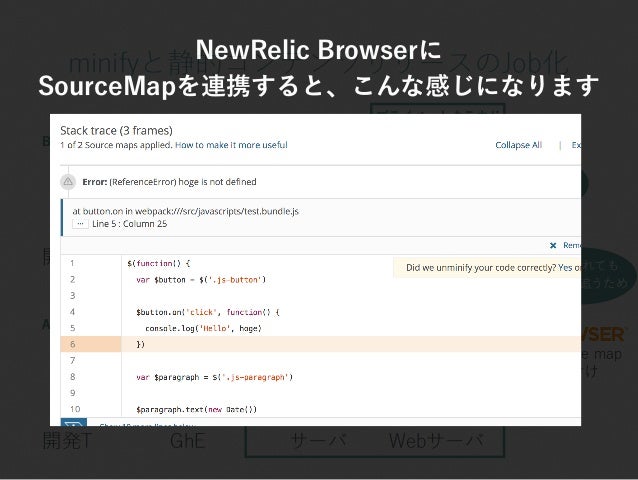The image size is (638, 480).
Task: Click code line 10 $paragraph.text
Action: coord(197,409)
